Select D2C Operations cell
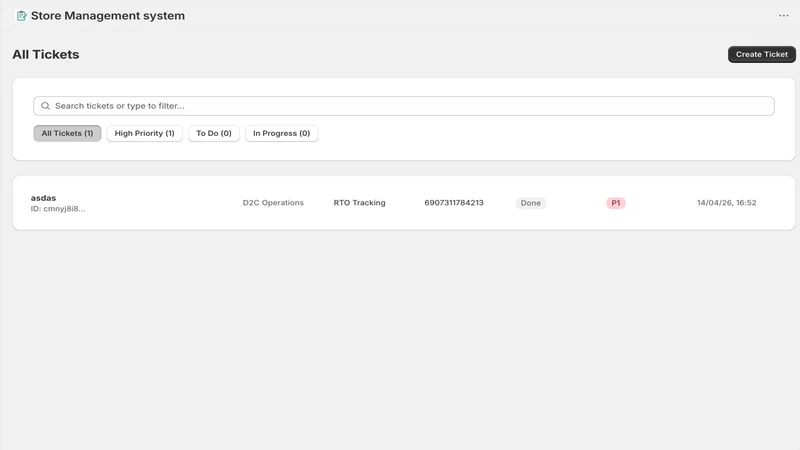The width and height of the screenshot is (800, 450). (x=273, y=203)
